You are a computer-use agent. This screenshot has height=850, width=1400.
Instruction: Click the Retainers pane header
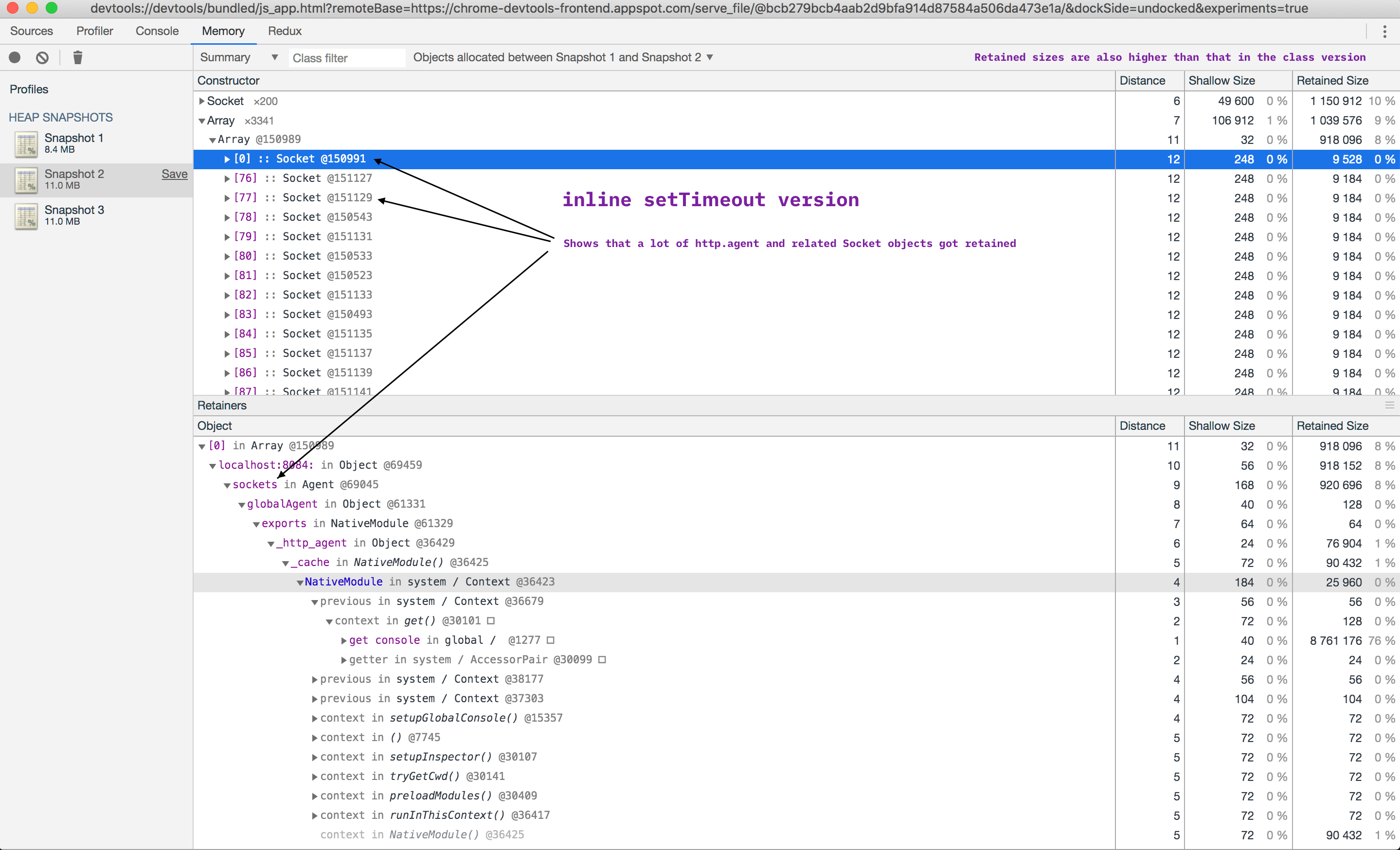[x=796, y=406]
